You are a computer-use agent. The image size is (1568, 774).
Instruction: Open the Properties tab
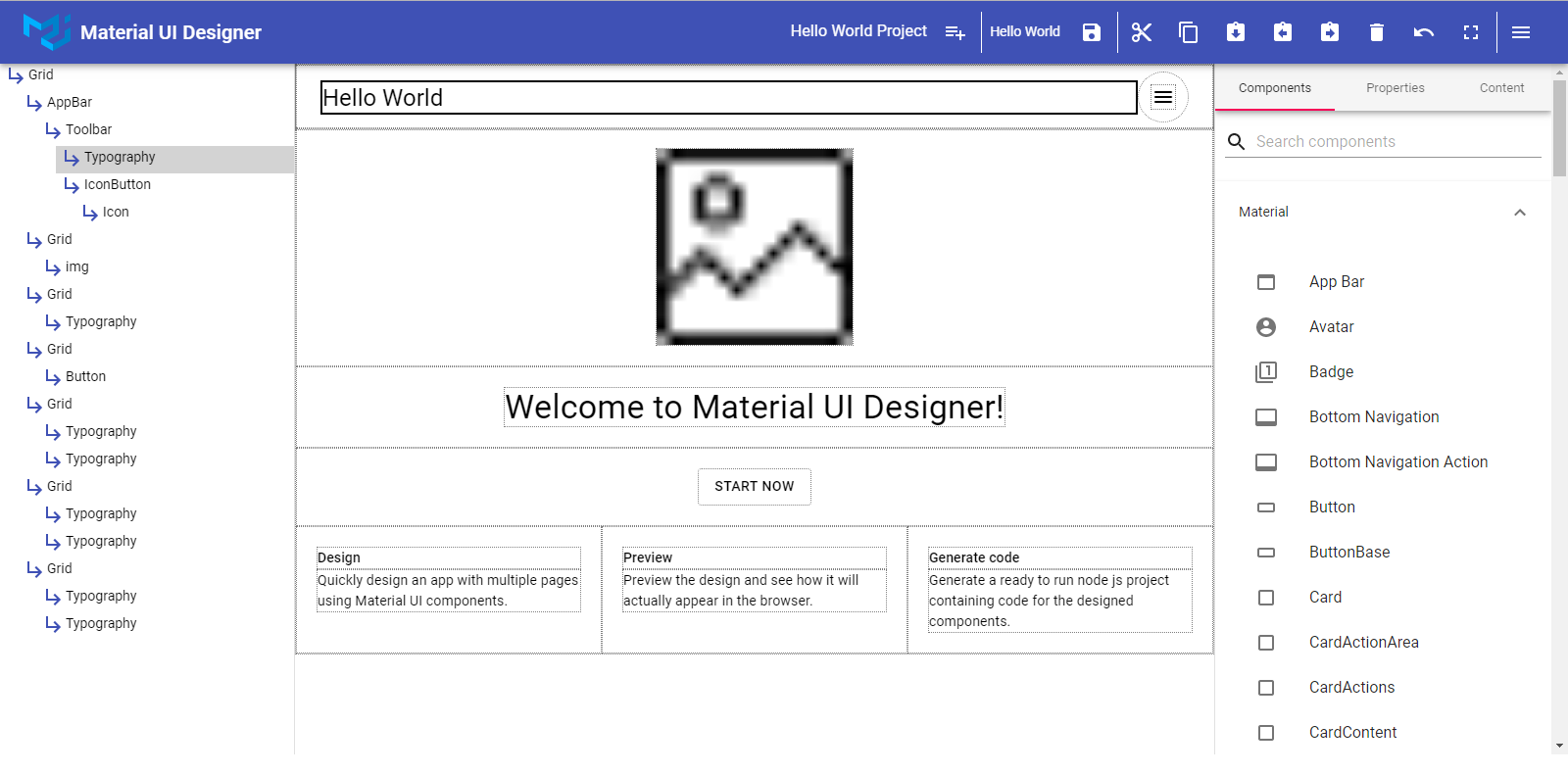pos(1396,88)
